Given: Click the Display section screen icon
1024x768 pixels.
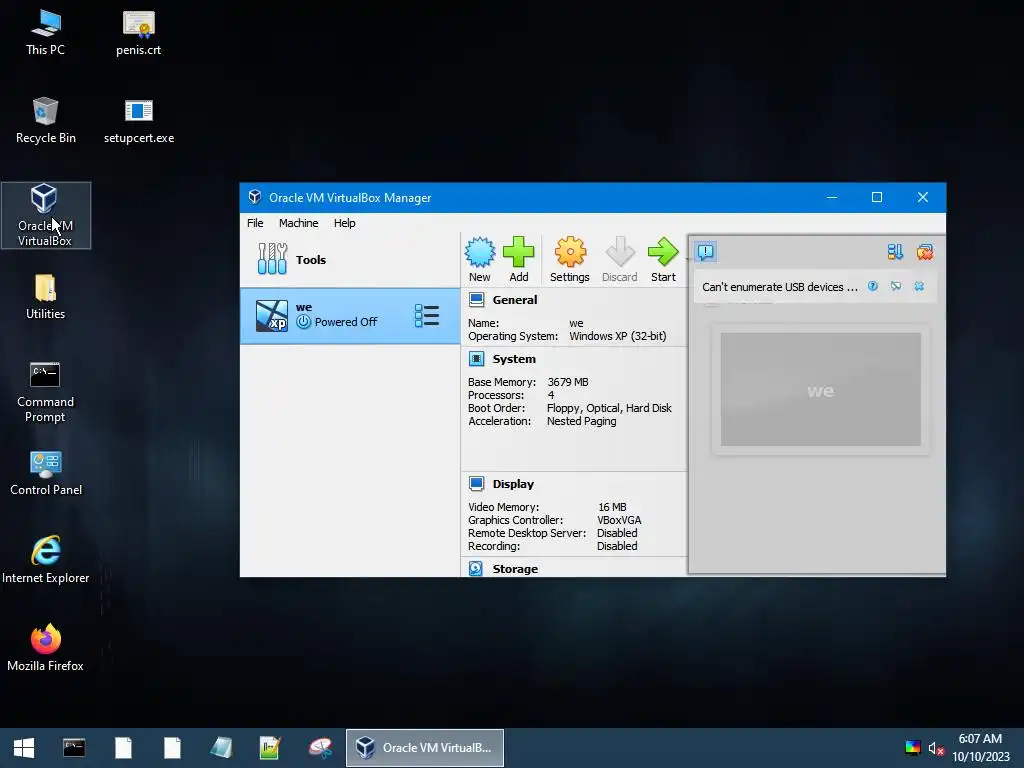Looking at the screenshot, I should tap(477, 483).
